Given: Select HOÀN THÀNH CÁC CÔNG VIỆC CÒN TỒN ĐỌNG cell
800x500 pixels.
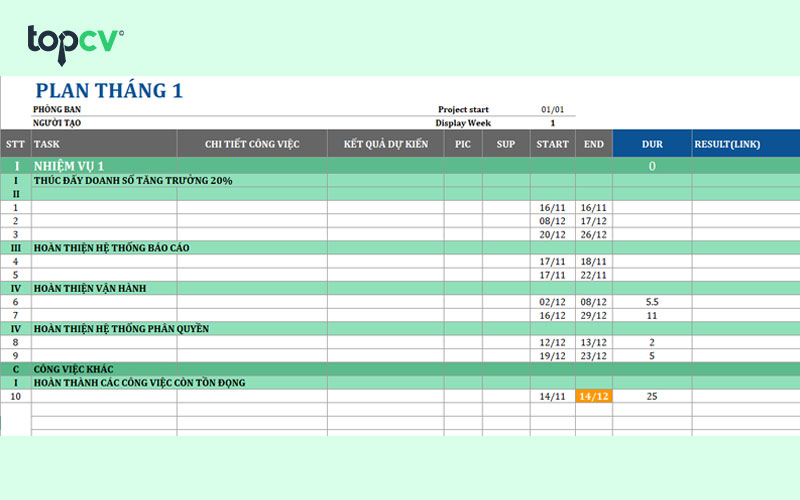Looking at the screenshot, I should (x=139, y=383).
